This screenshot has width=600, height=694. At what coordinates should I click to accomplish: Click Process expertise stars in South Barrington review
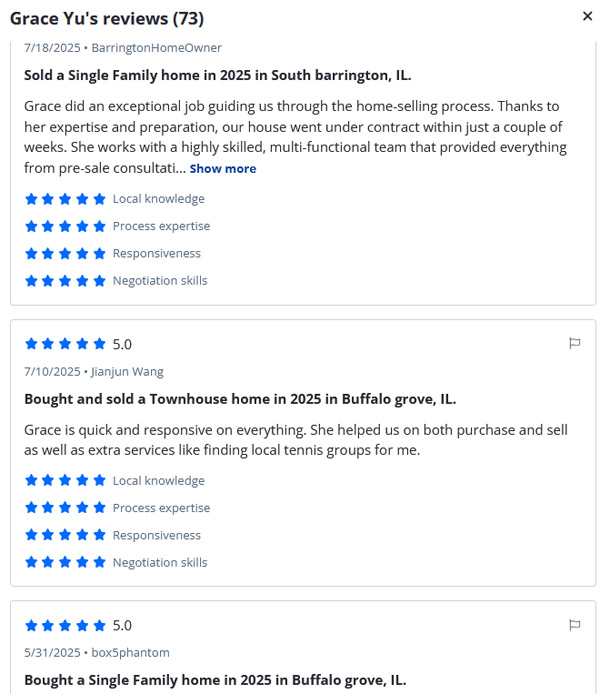65,226
